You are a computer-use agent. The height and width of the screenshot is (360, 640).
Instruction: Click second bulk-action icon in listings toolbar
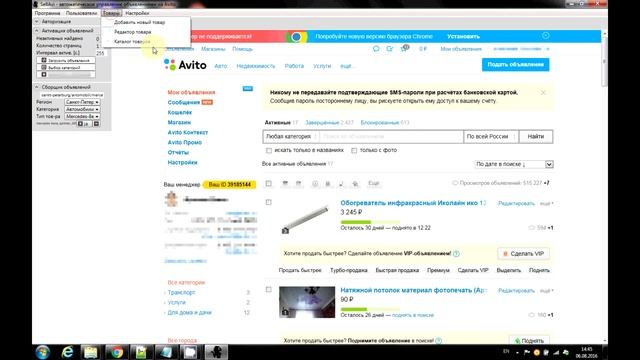298,184
